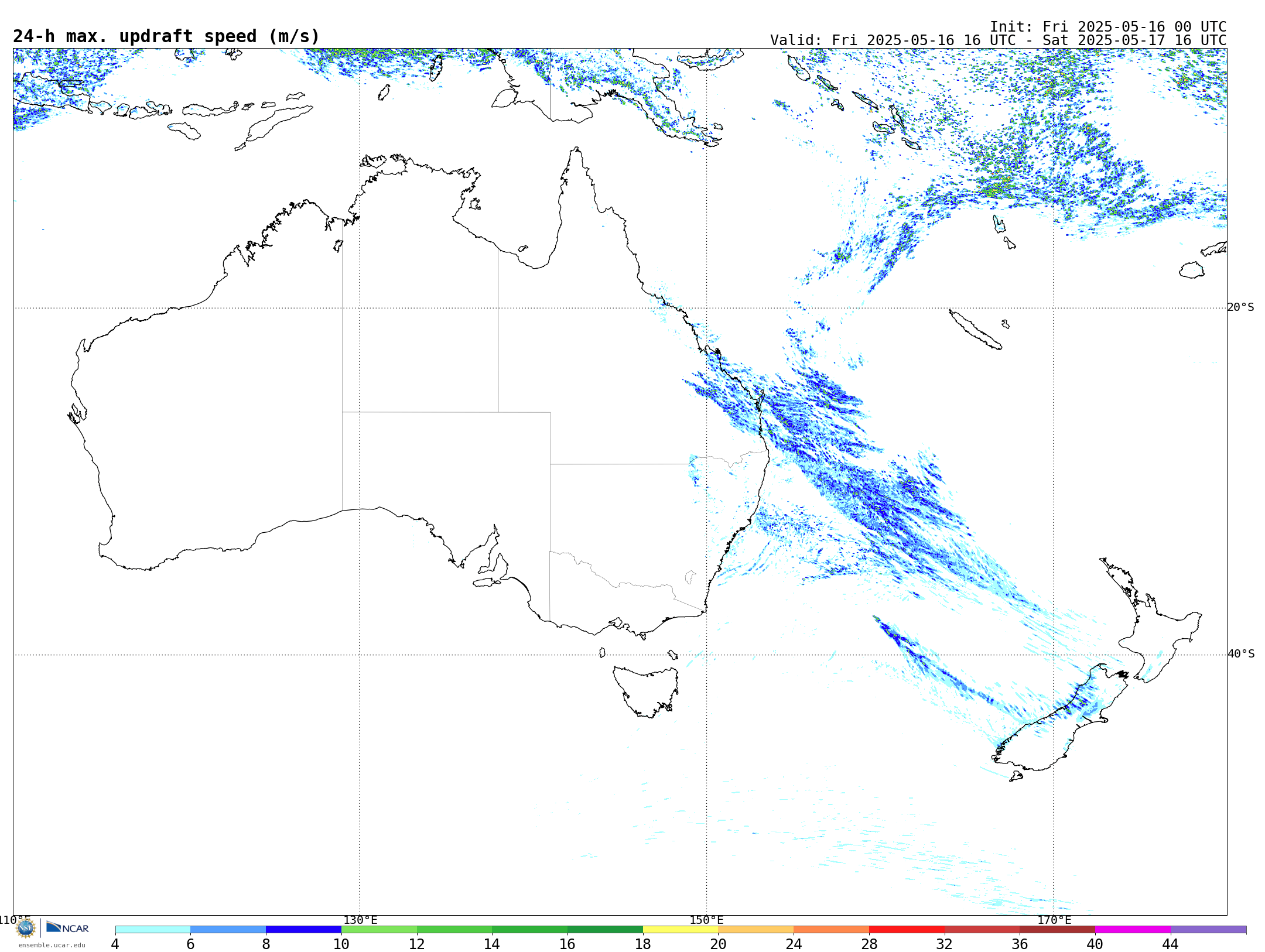Click the colorbar tick label '6'
The image size is (1265, 952).
click(190, 944)
